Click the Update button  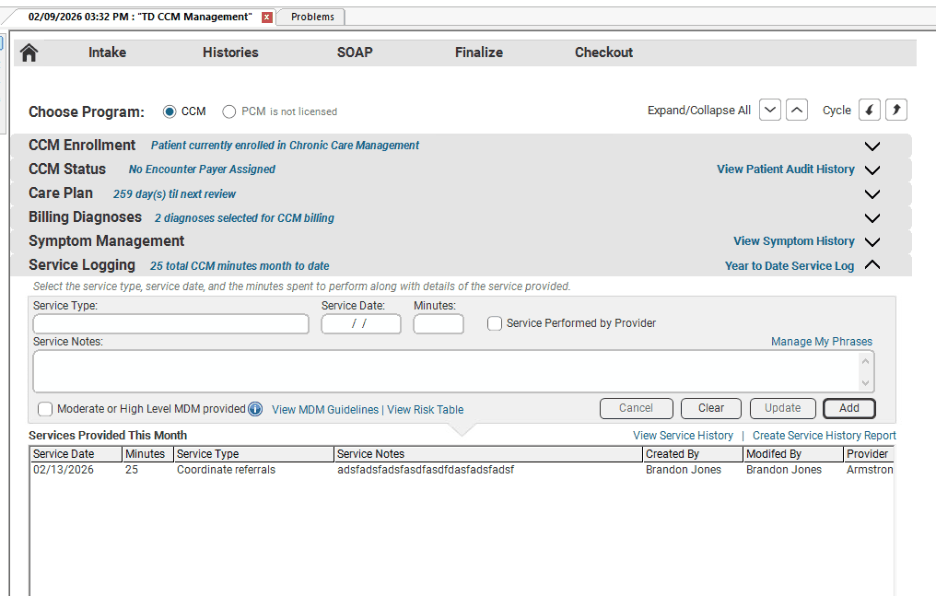[783, 408]
